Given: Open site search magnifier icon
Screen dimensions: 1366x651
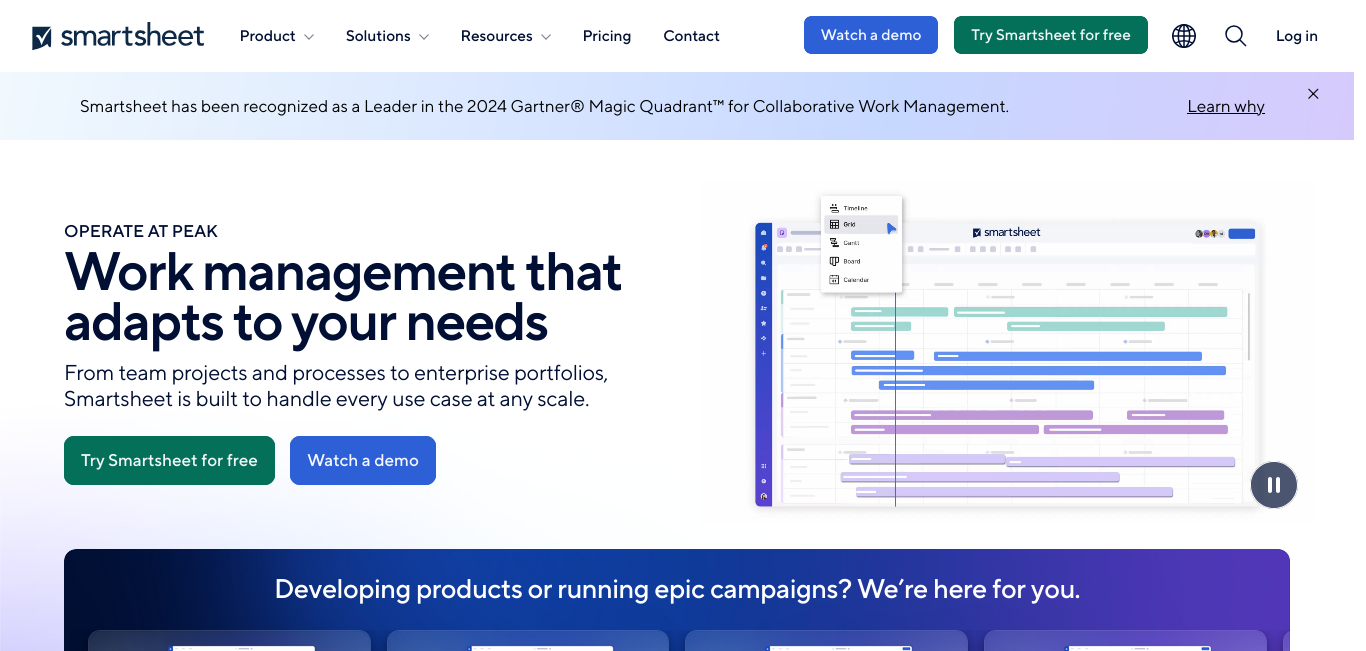Looking at the screenshot, I should [x=1236, y=36].
